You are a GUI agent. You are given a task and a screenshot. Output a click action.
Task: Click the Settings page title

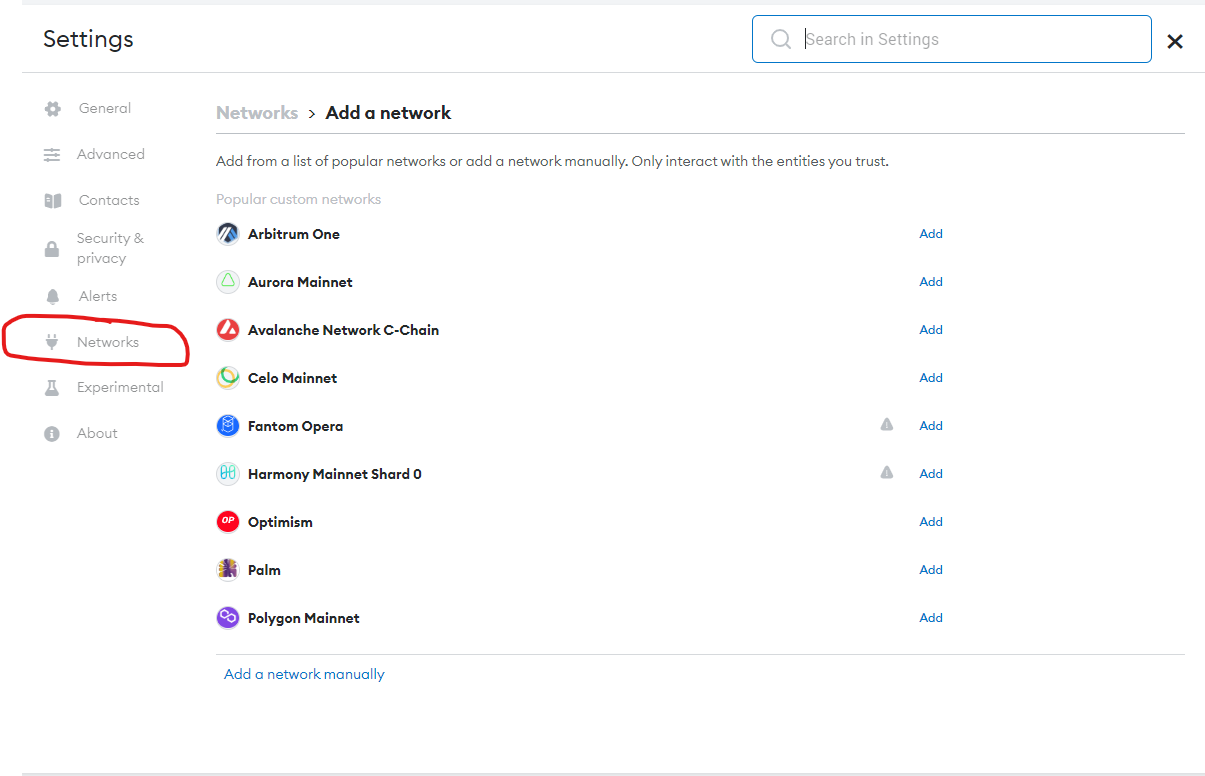(88, 39)
